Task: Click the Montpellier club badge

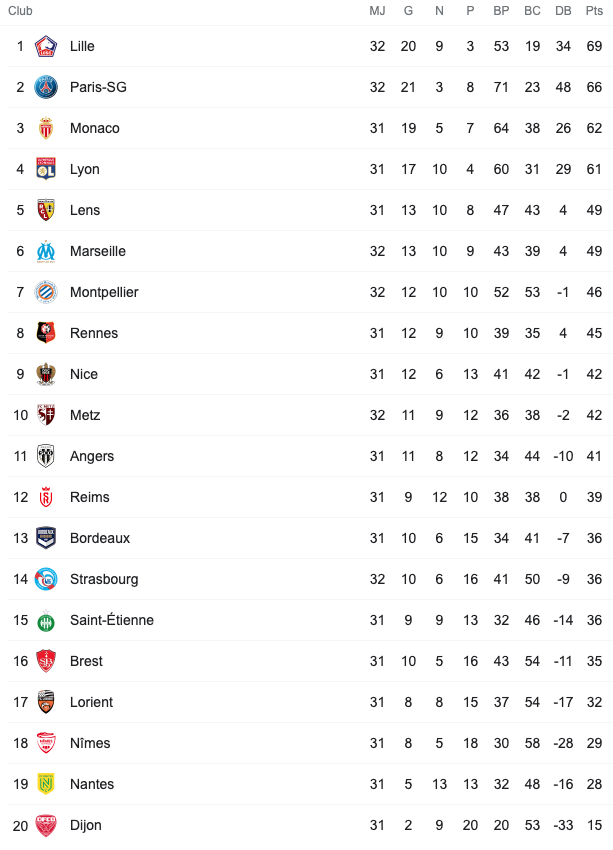Action: click(x=46, y=292)
